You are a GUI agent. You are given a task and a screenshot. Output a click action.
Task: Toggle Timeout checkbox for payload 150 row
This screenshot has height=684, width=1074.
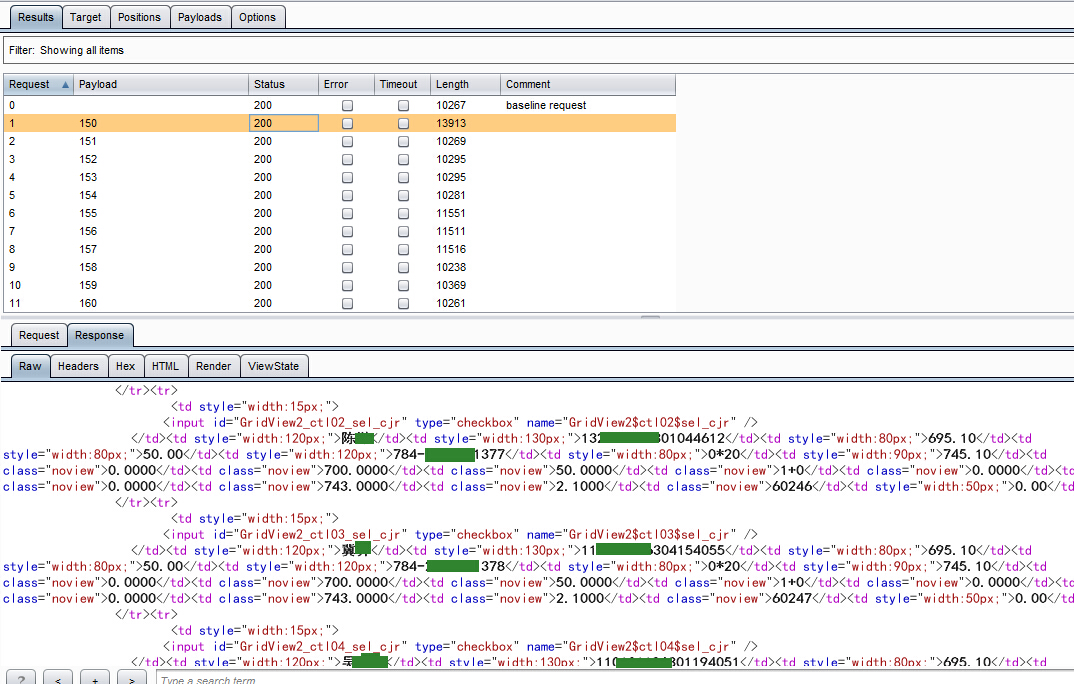pyautogui.click(x=403, y=123)
